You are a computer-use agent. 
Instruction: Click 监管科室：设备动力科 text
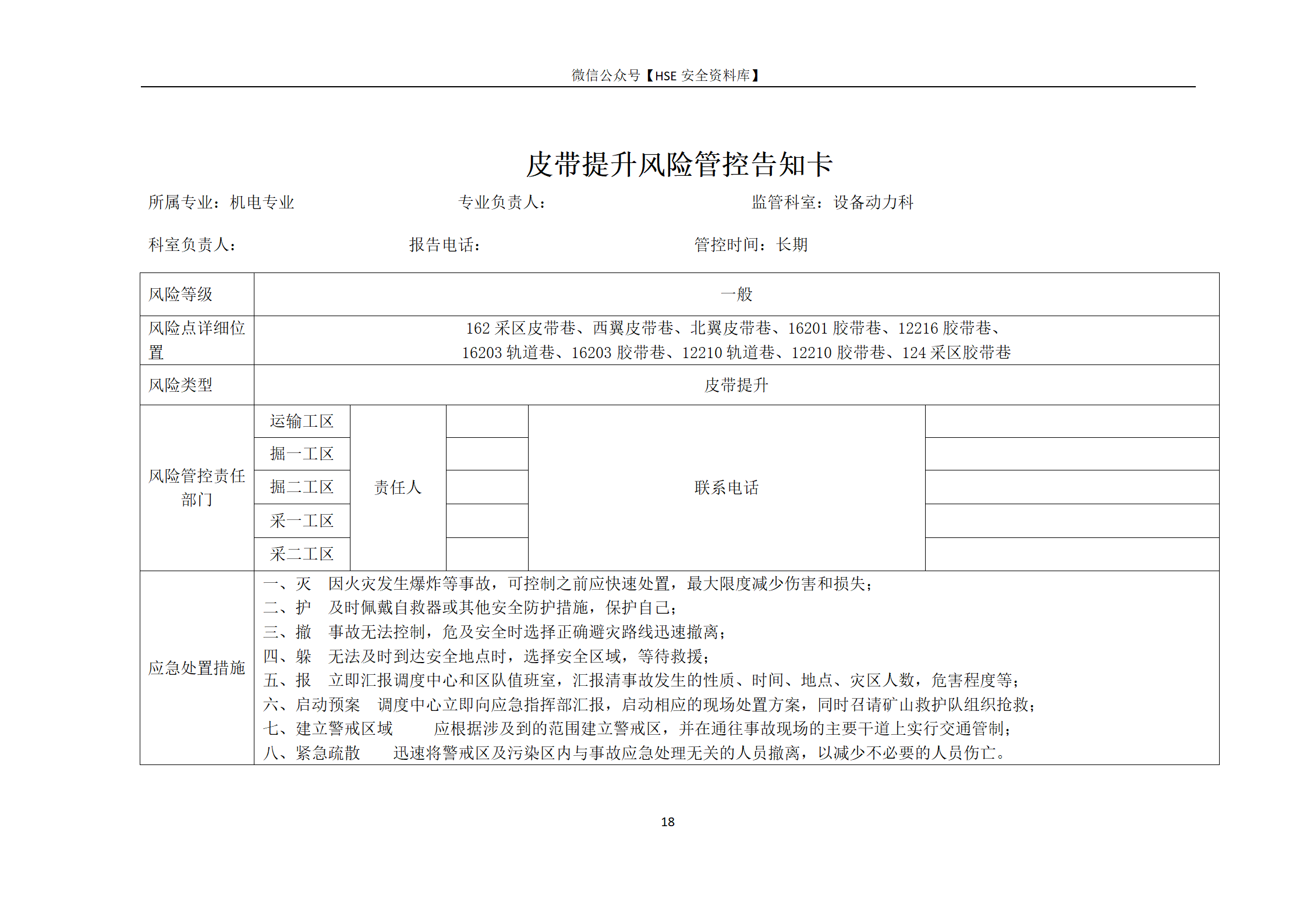(x=833, y=202)
